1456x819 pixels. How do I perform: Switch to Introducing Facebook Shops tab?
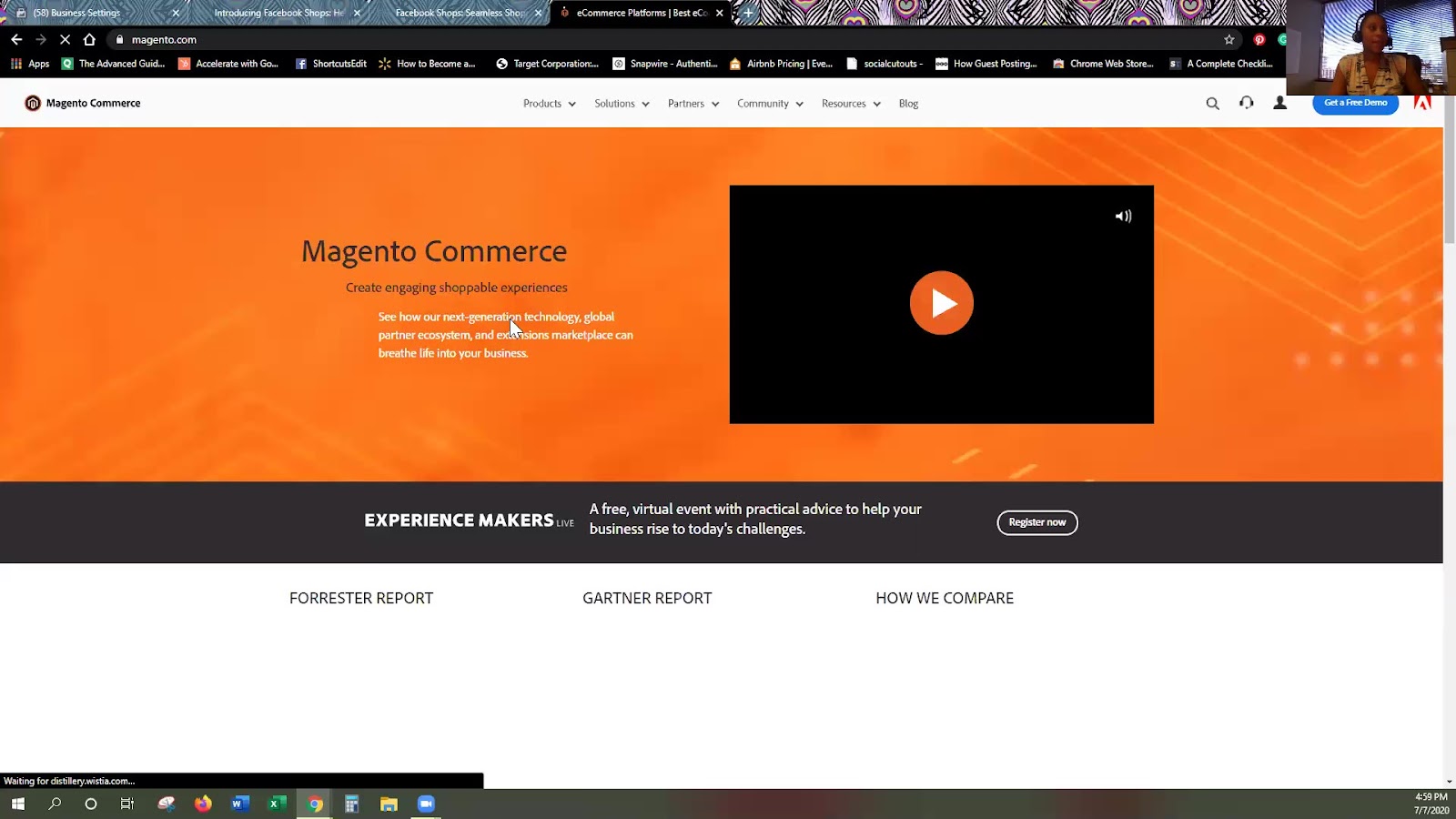(x=278, y=13)
